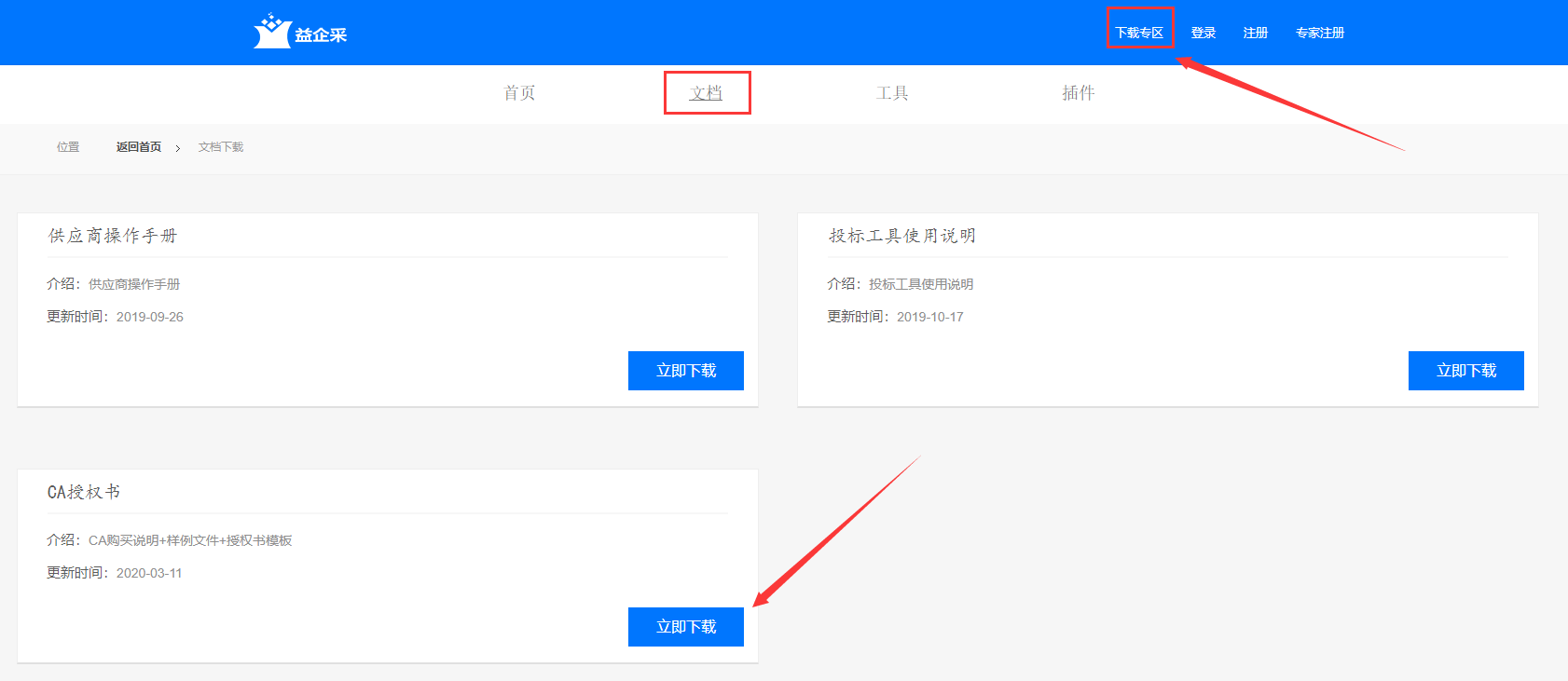Switch to the 首页 tab
This screenshot has width=1568, height=681.
click(x=519, y=93)
